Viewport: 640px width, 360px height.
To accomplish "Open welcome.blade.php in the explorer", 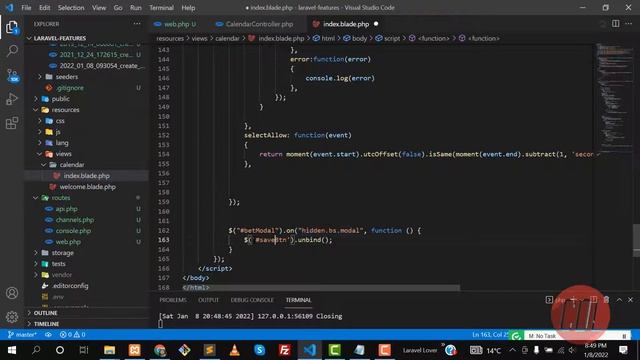I will (x=87, y=187).
